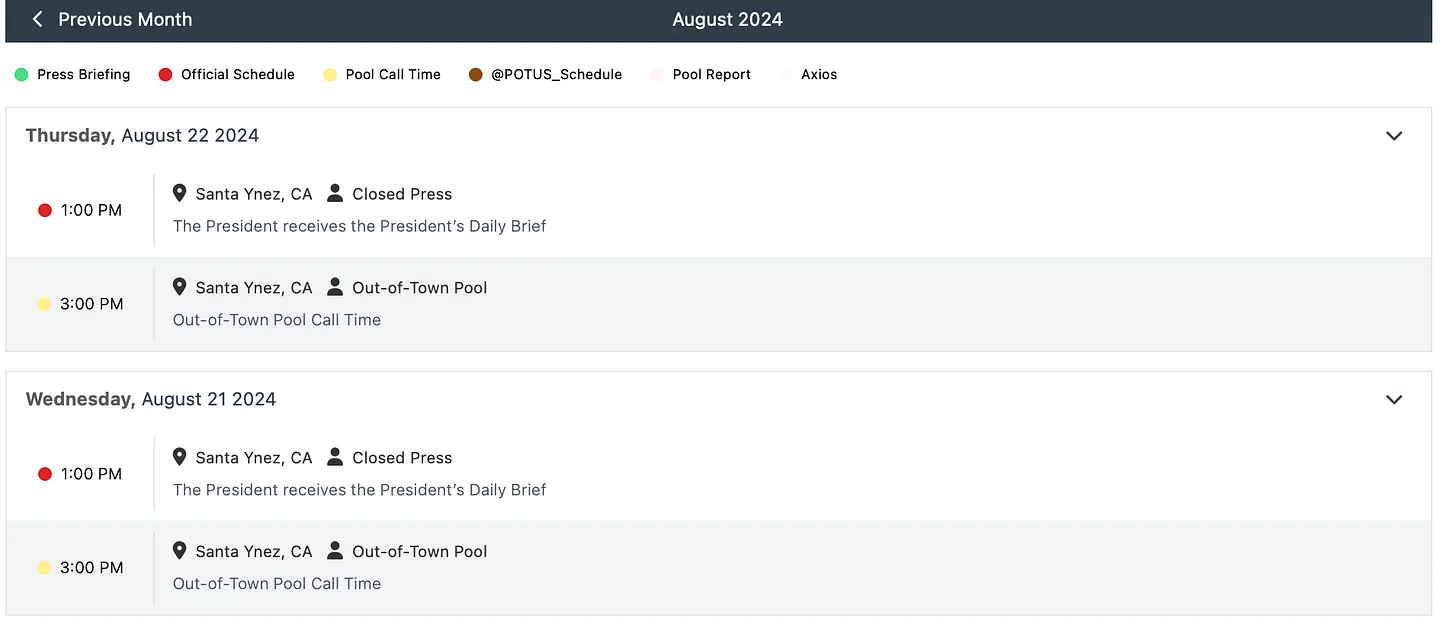The height and width of the screenshot is (634, 1456).
Task: Click the location pin in Thursday 3:00 PM event
Action: pos(180,287)
